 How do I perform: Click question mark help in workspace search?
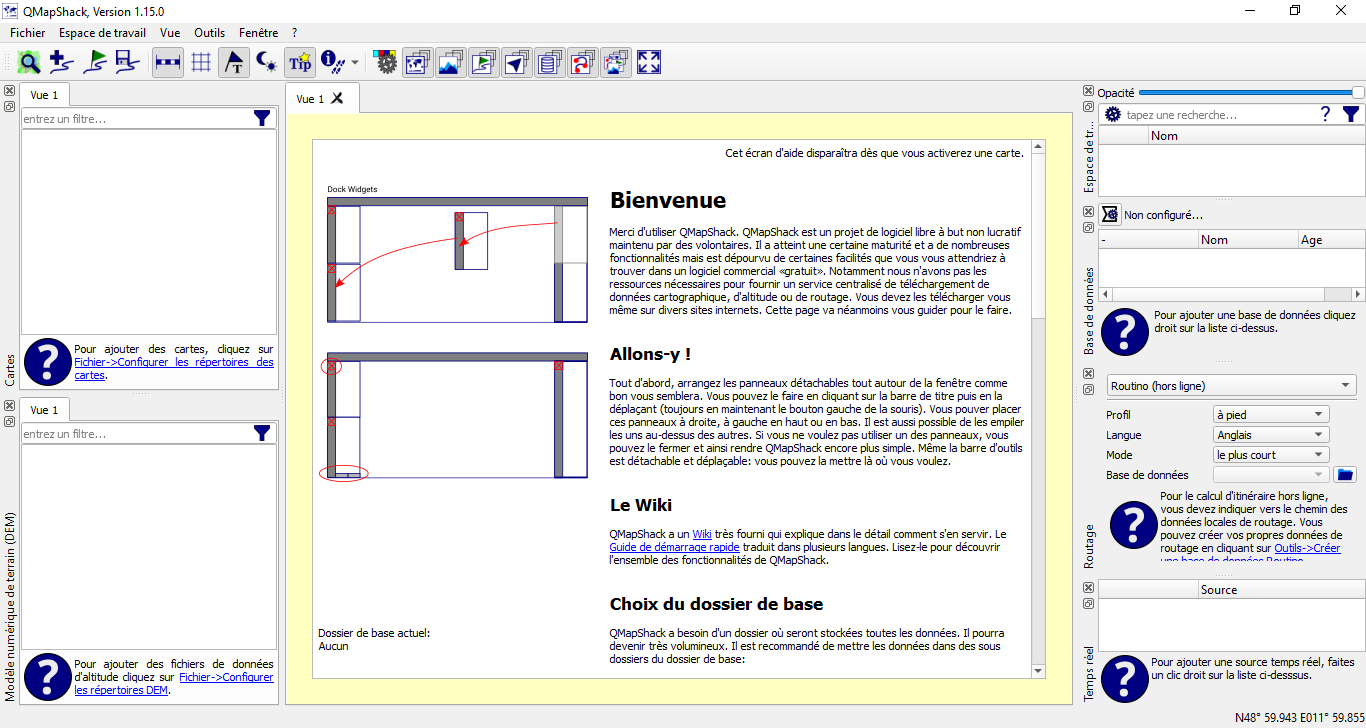click(1326, 114)
